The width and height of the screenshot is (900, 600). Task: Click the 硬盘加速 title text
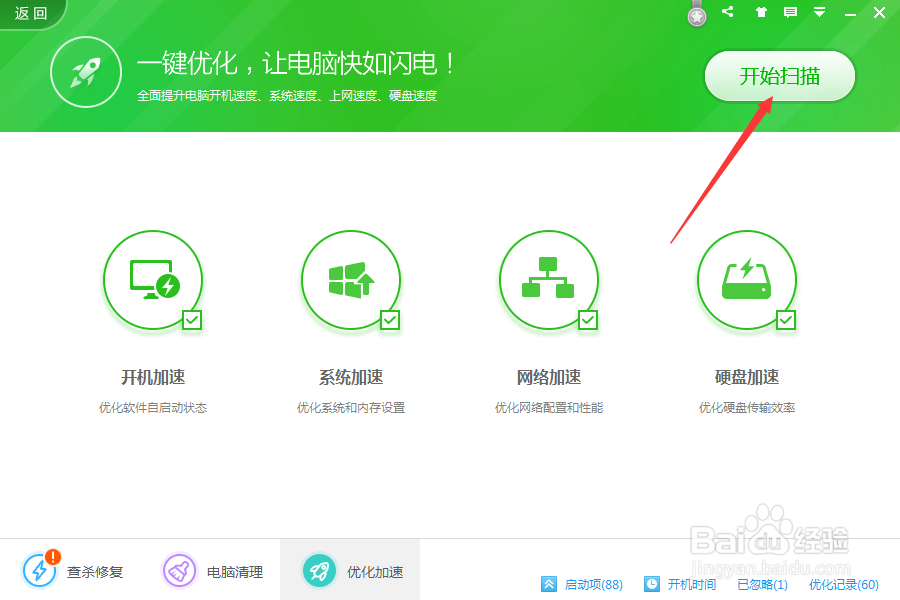point(747,377)
